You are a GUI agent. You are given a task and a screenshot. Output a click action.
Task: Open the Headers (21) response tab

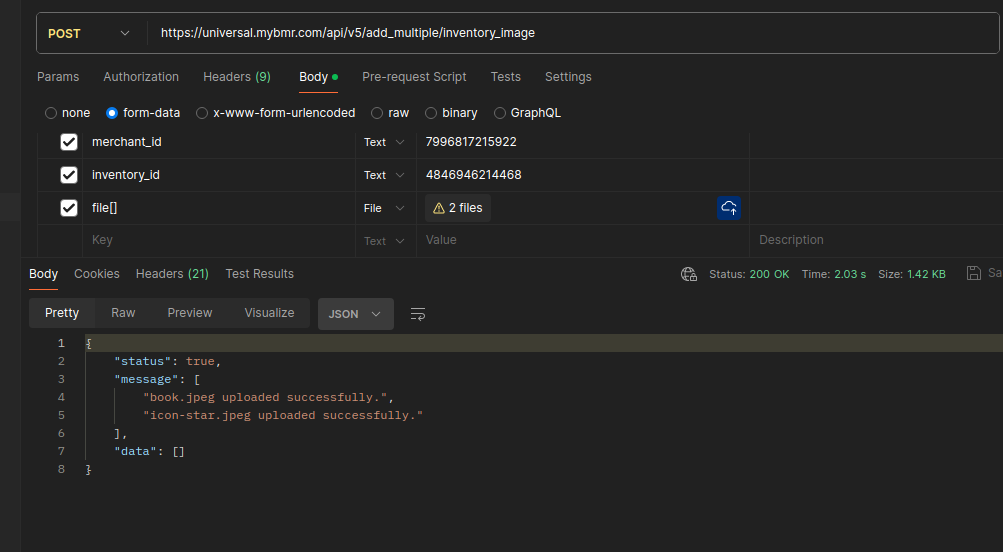point(172,274)
